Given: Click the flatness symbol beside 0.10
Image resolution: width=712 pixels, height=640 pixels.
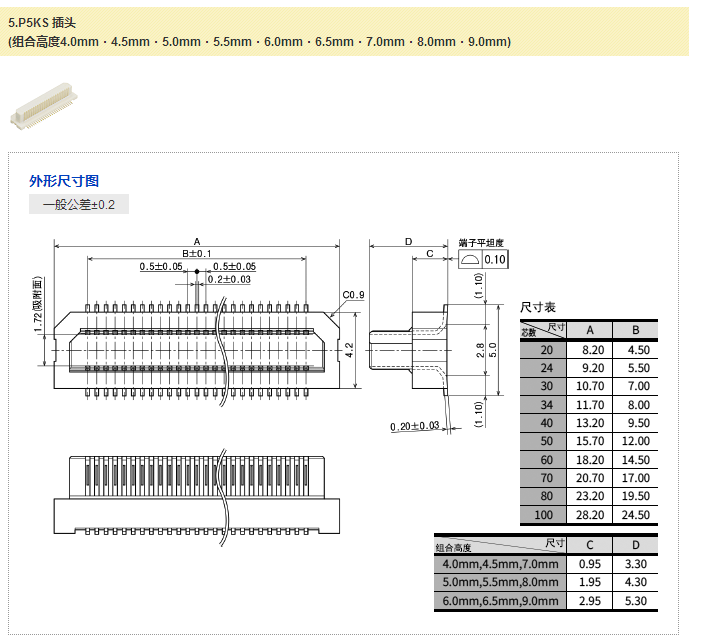Looking at the screenshot, I should (x=470, y=260).
